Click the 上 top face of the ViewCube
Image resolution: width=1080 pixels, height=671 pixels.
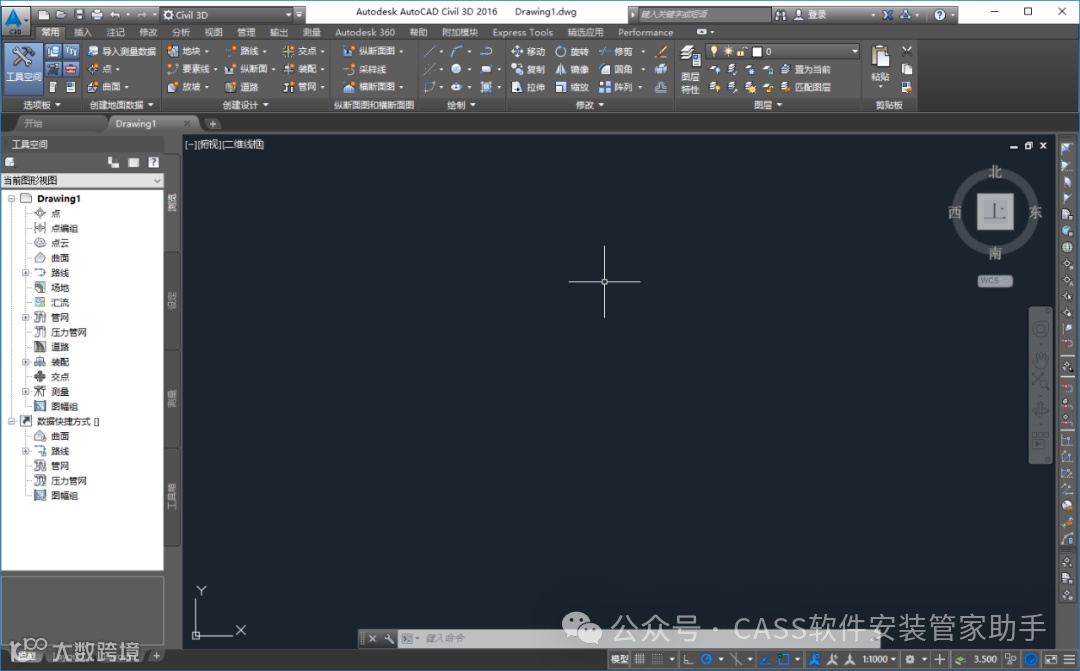coord(995,211)
